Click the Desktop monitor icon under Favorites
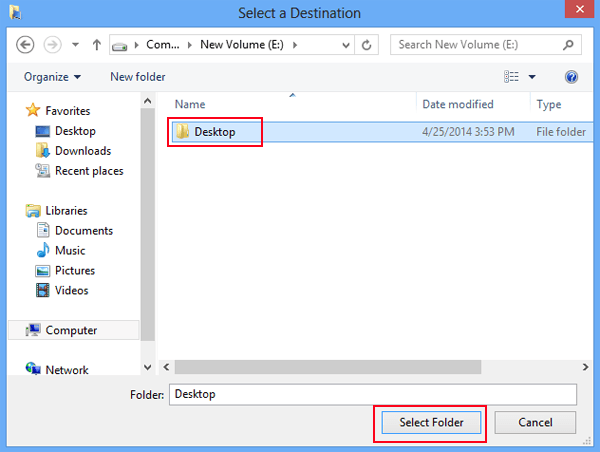 [x=42, y=131]
